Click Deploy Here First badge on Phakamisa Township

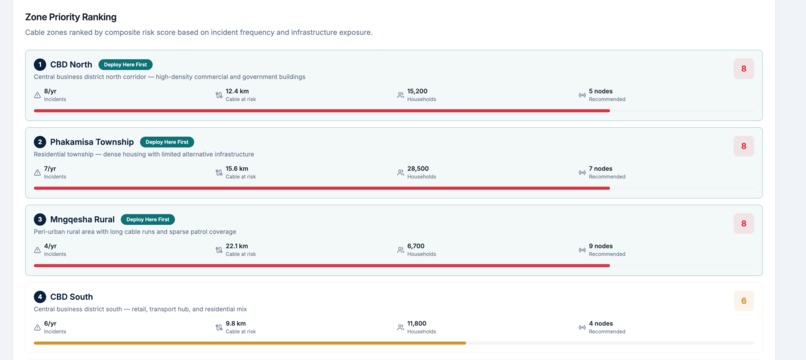click(167, 142)
